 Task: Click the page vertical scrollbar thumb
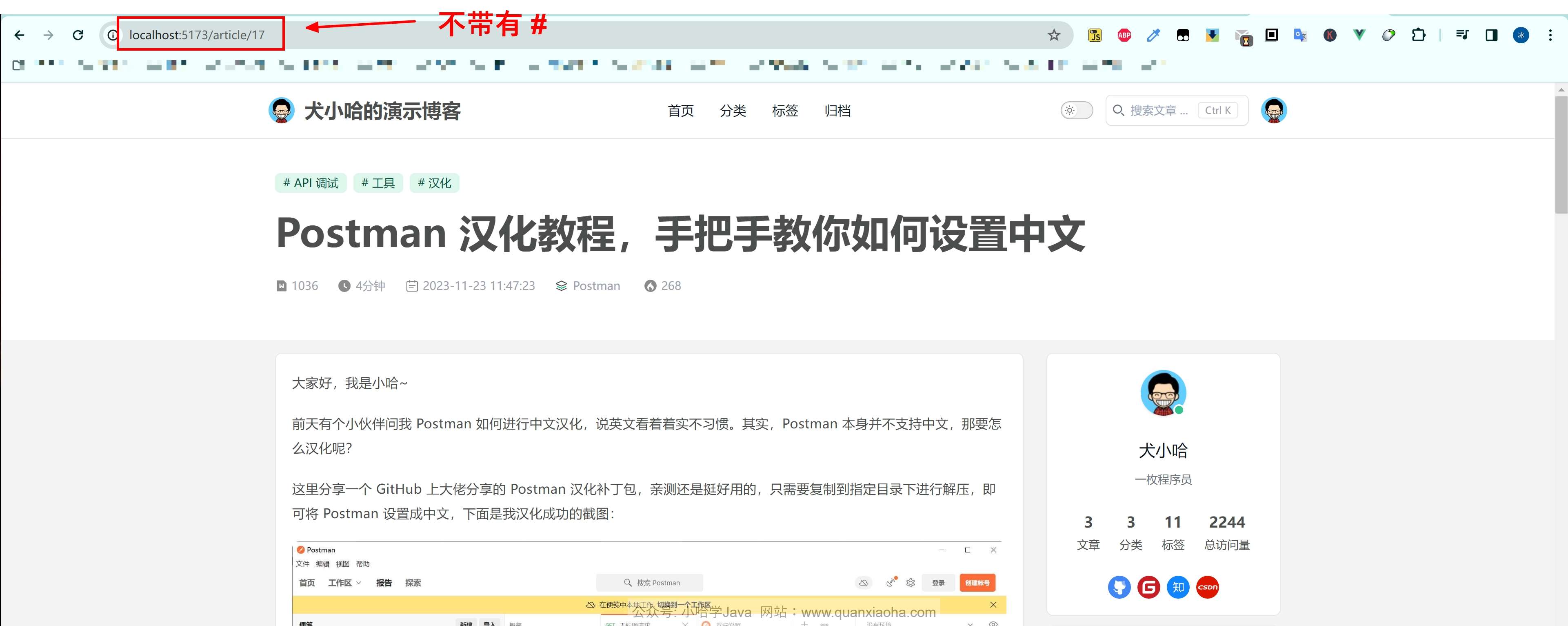[x=1561, y=155]
